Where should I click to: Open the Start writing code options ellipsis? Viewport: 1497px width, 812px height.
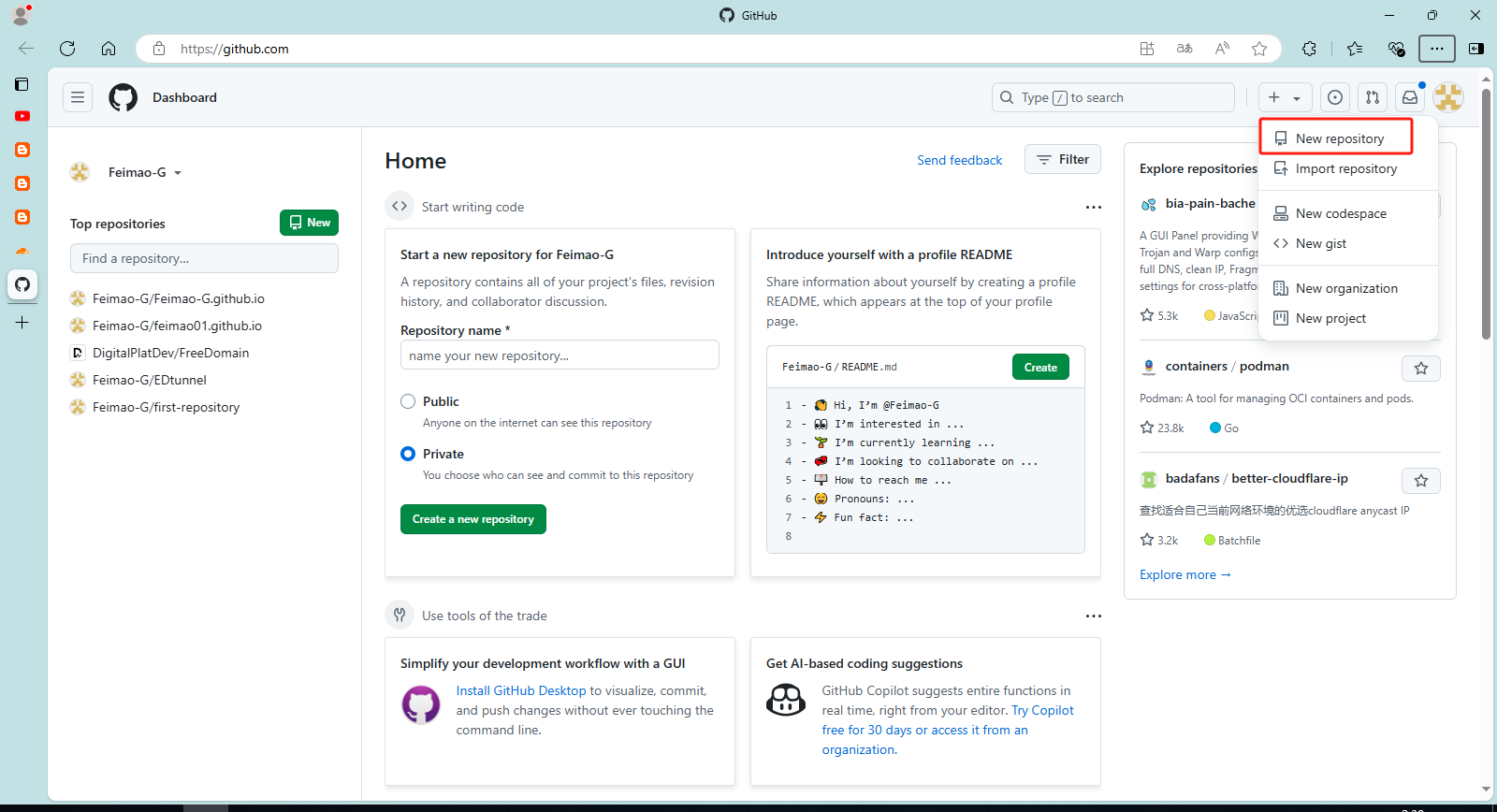click(x=1093, y=207)
